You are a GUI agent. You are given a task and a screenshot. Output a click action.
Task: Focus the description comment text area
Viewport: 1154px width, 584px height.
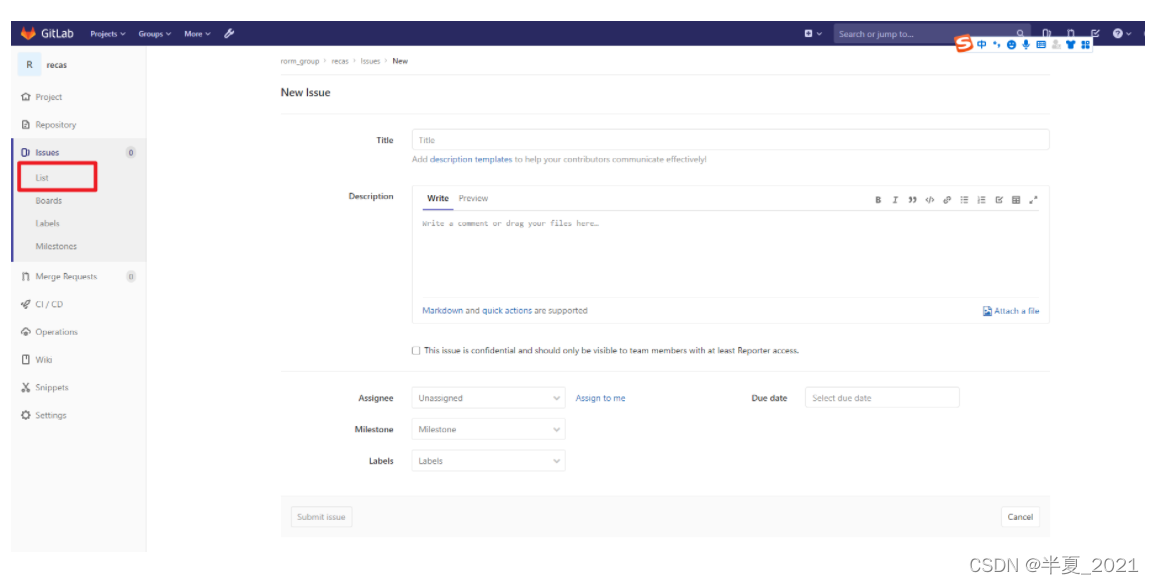(x=730, y=254)
